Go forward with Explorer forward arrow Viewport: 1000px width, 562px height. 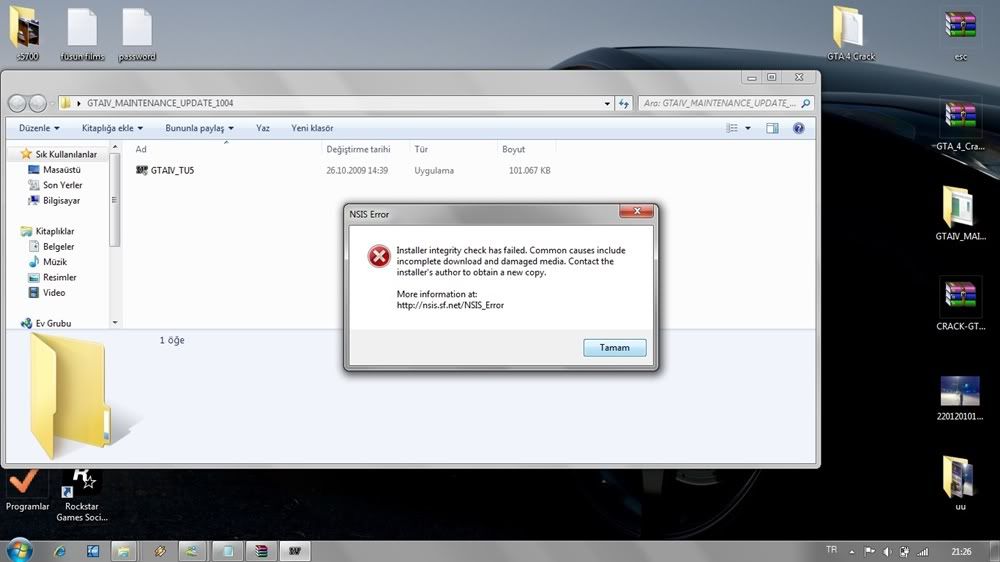pos(38,103)
